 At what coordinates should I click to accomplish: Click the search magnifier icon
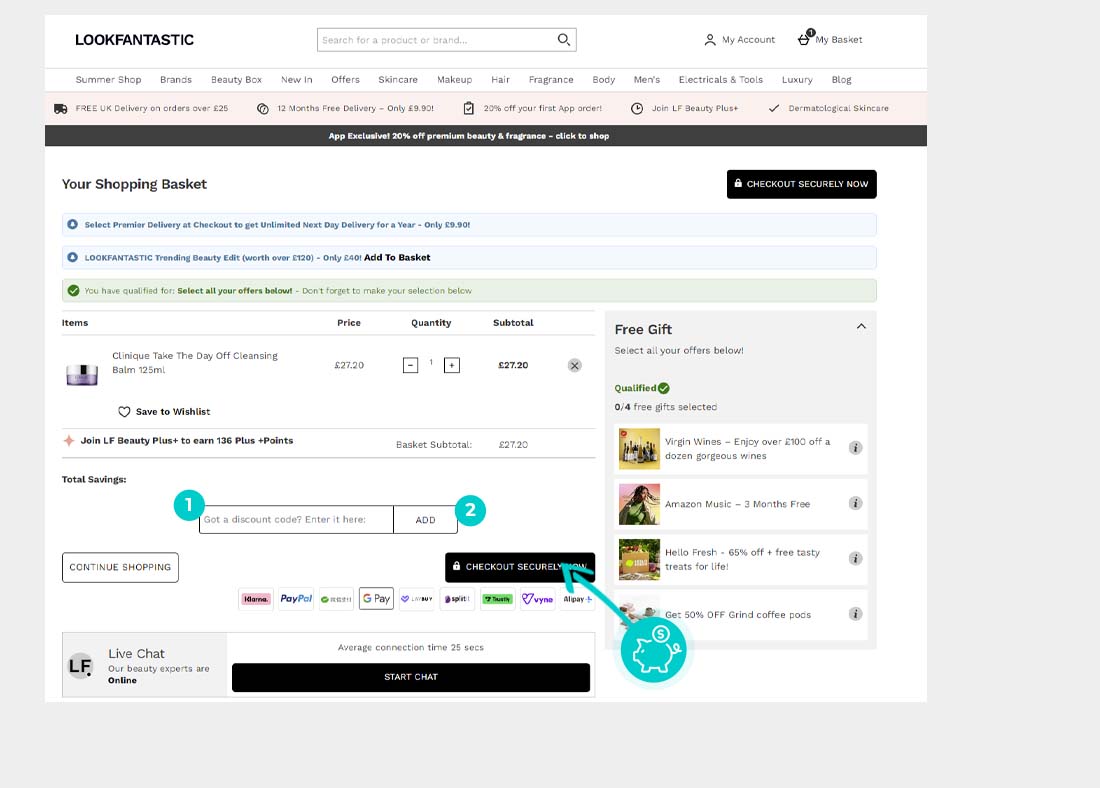563,39
